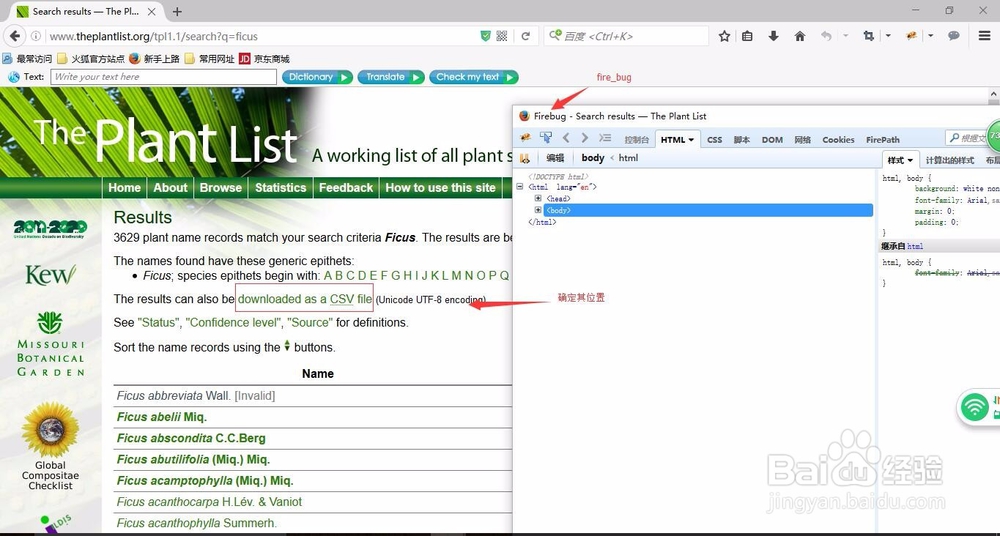Expand the body node in Firebug tree
The width and height of the screenshot is (1000, 536).
[538, 210]
